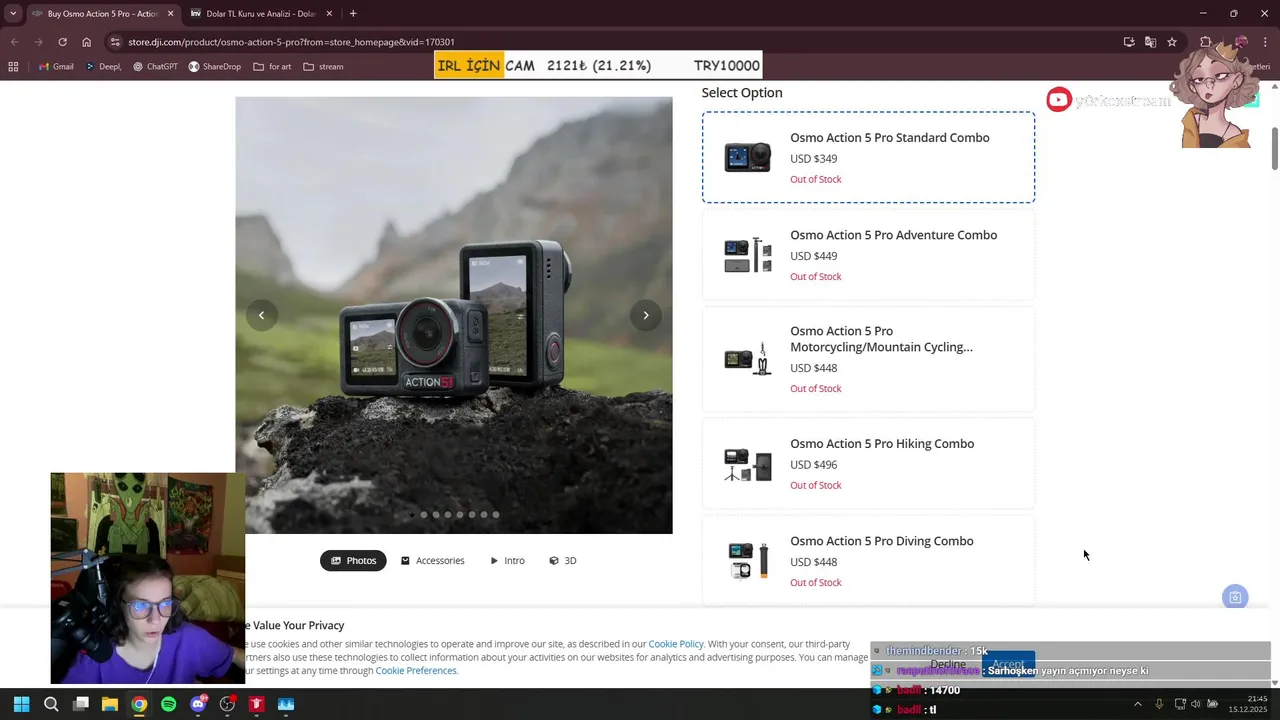Choose Osmo Action 5 Pro Hiking Combo option
Screen dimensions: 1280x720
868,464
